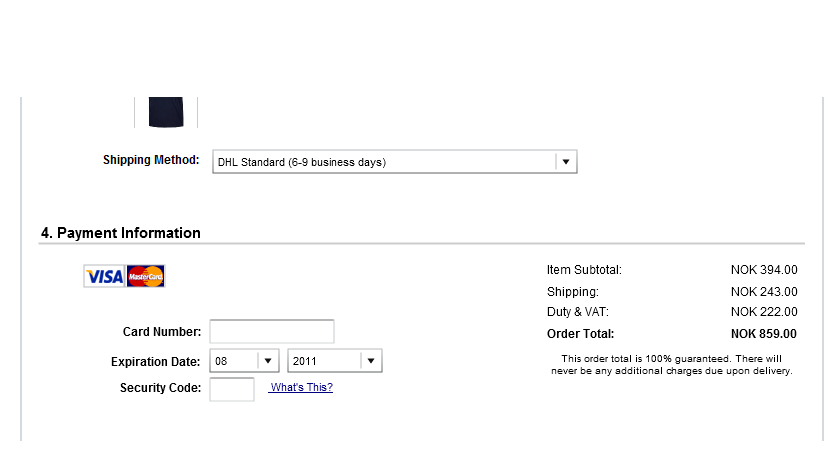
Task: Focus the Security Code input box
Action: click(x=232, y=389)
